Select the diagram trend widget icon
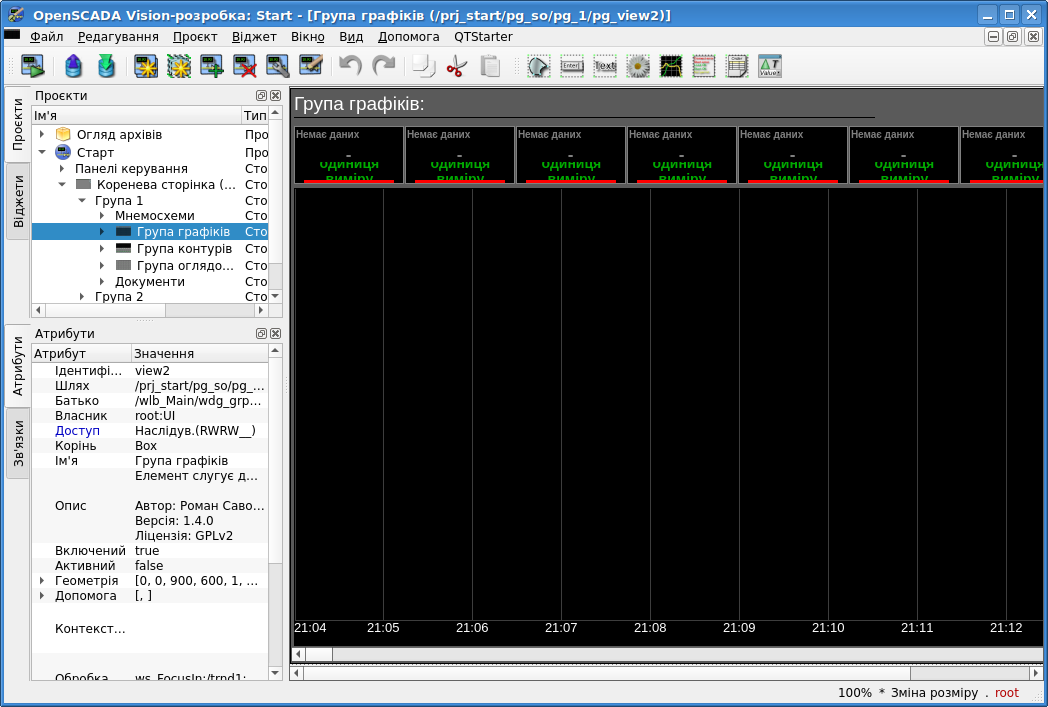The image size is (1048, 707). click(x=671, y=67)
